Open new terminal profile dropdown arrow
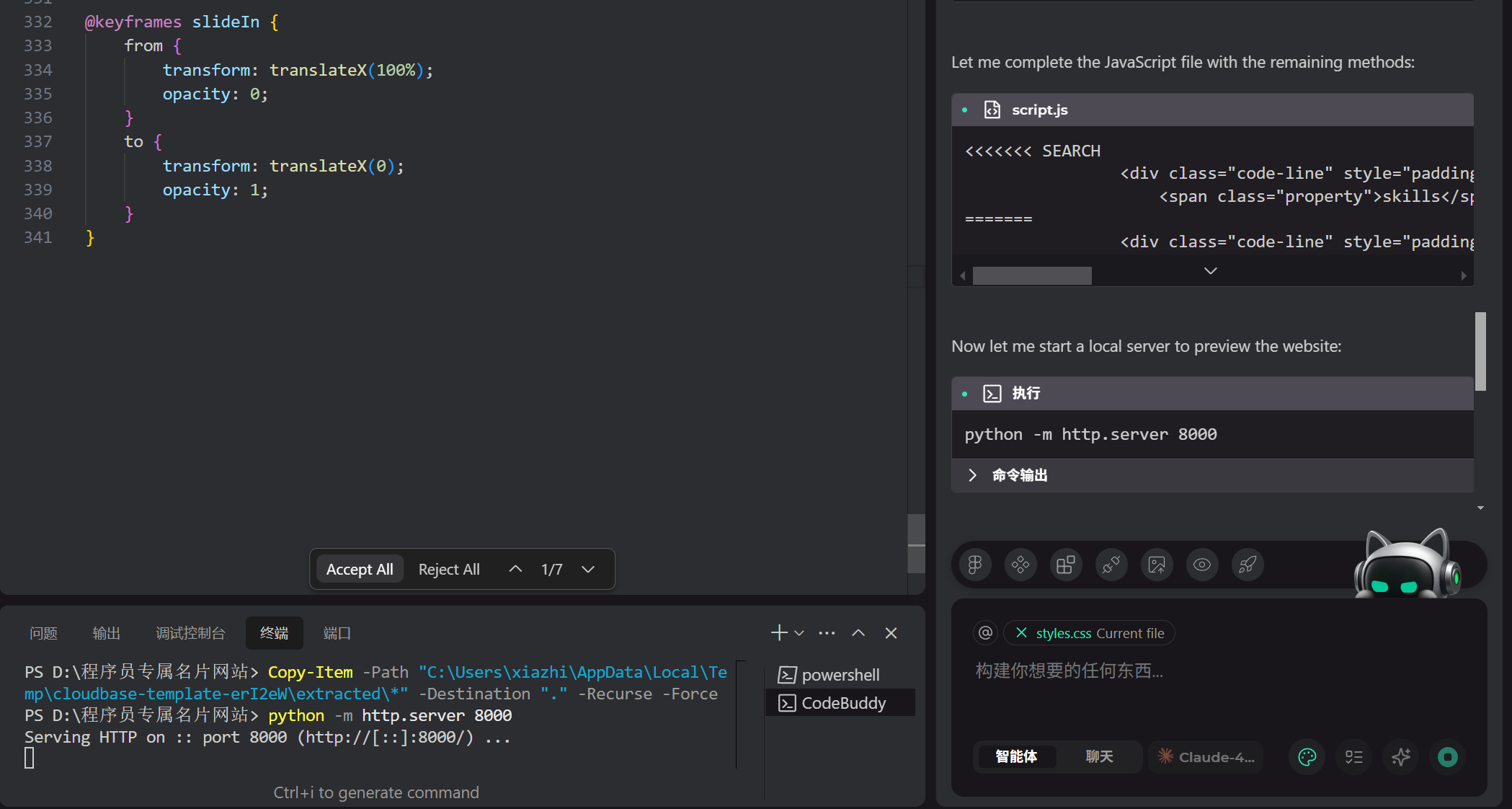Image resolution: width=1512 pixels, height=809 pixels. (799, 633)
